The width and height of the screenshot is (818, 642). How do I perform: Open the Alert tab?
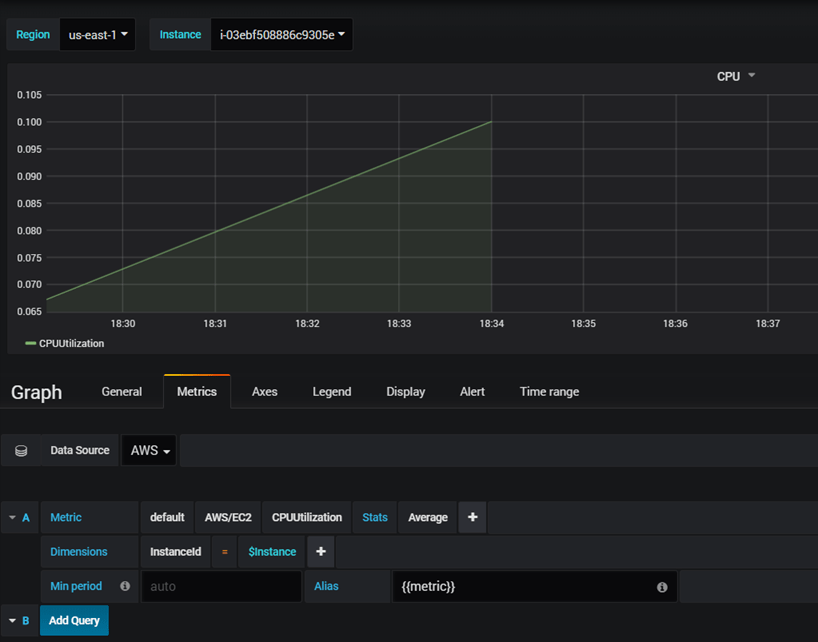pos(472,392)
